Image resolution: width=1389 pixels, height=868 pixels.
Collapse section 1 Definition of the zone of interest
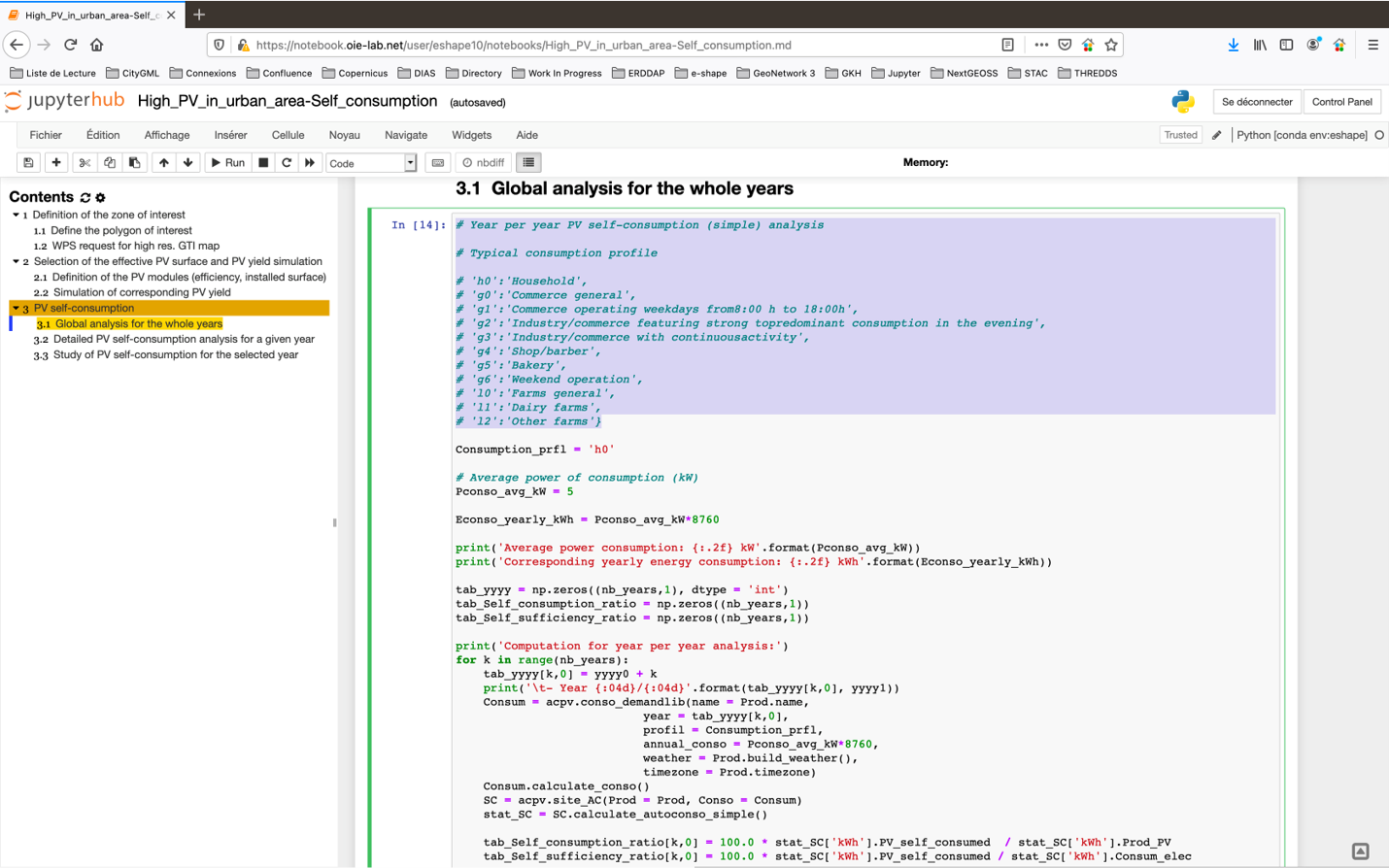coord(15,215)
